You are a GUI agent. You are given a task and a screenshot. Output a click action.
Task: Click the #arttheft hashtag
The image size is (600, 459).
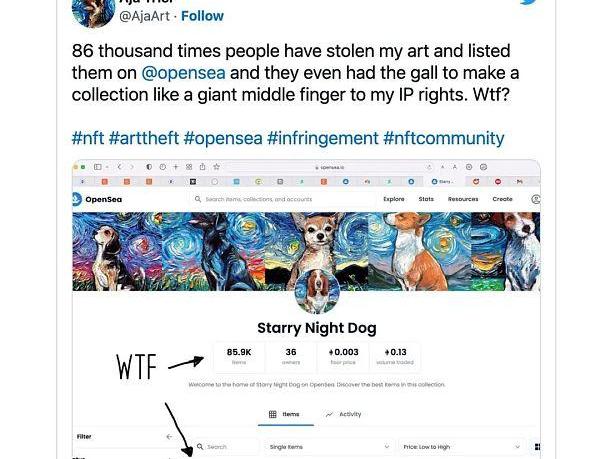(x=143, y=138)
